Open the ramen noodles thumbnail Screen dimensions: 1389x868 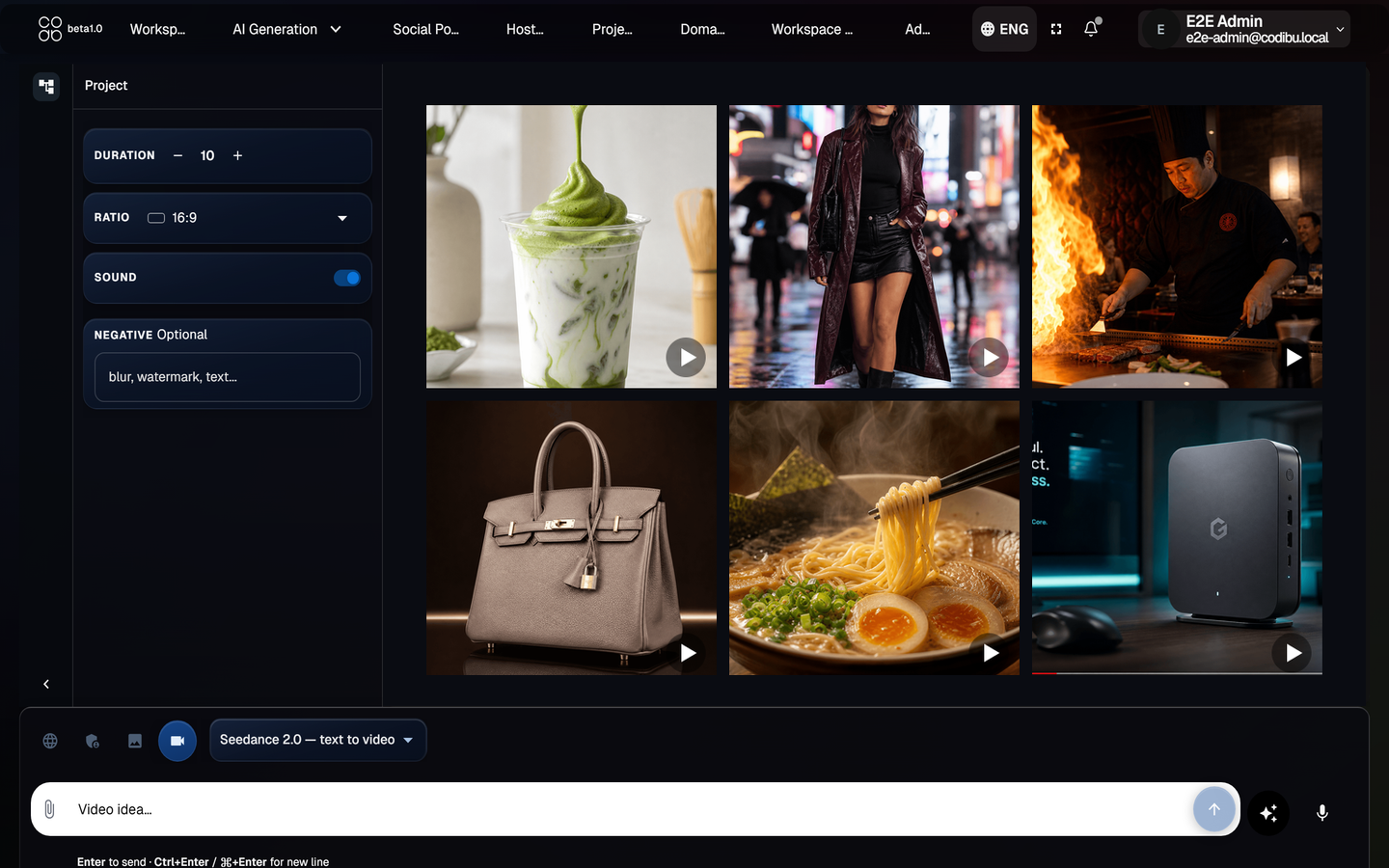point(874,538)
